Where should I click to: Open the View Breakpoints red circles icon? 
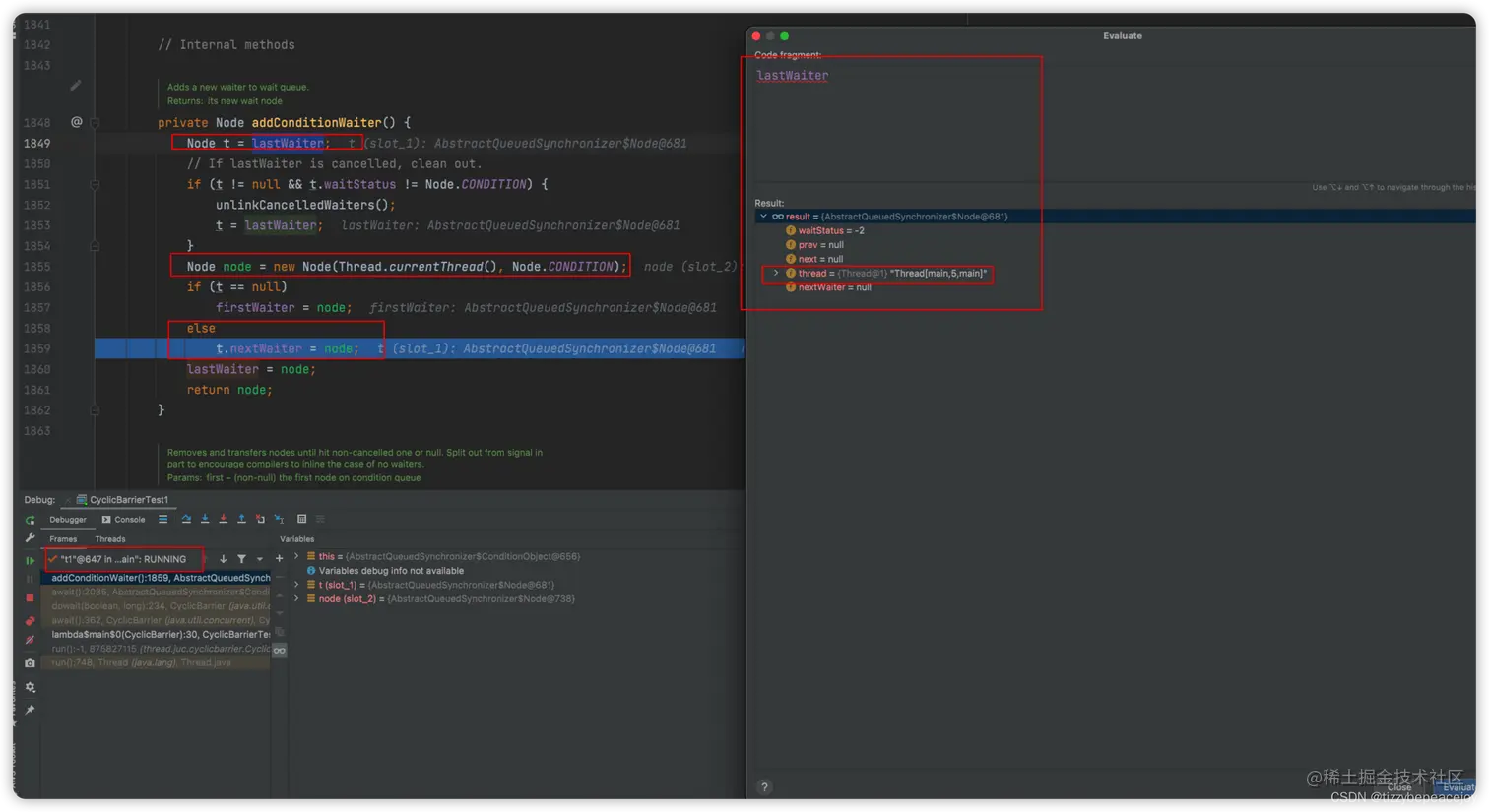tap(30, 621)
